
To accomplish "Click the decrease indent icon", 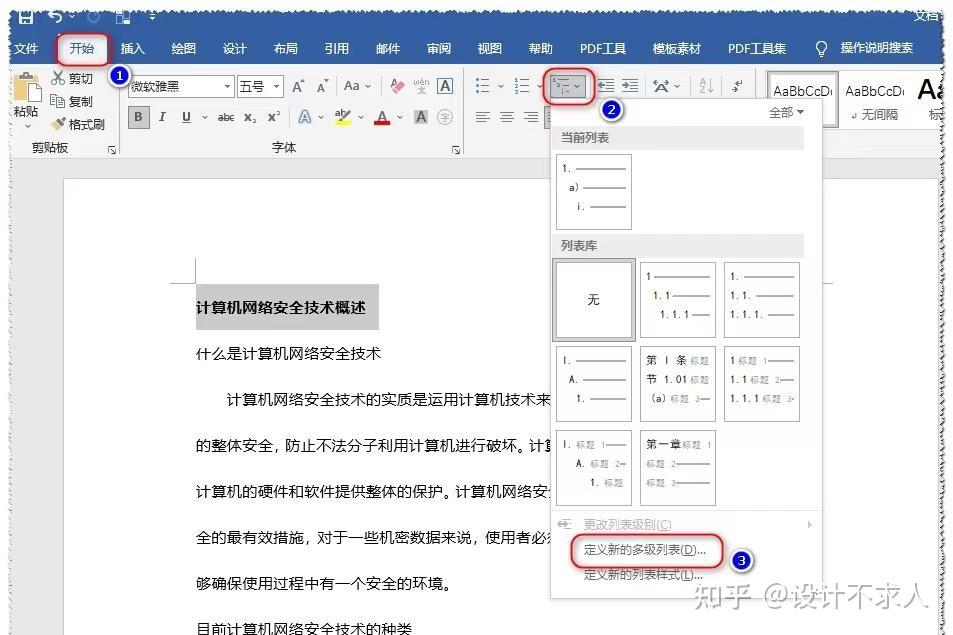I will click(x=606, y=86).
